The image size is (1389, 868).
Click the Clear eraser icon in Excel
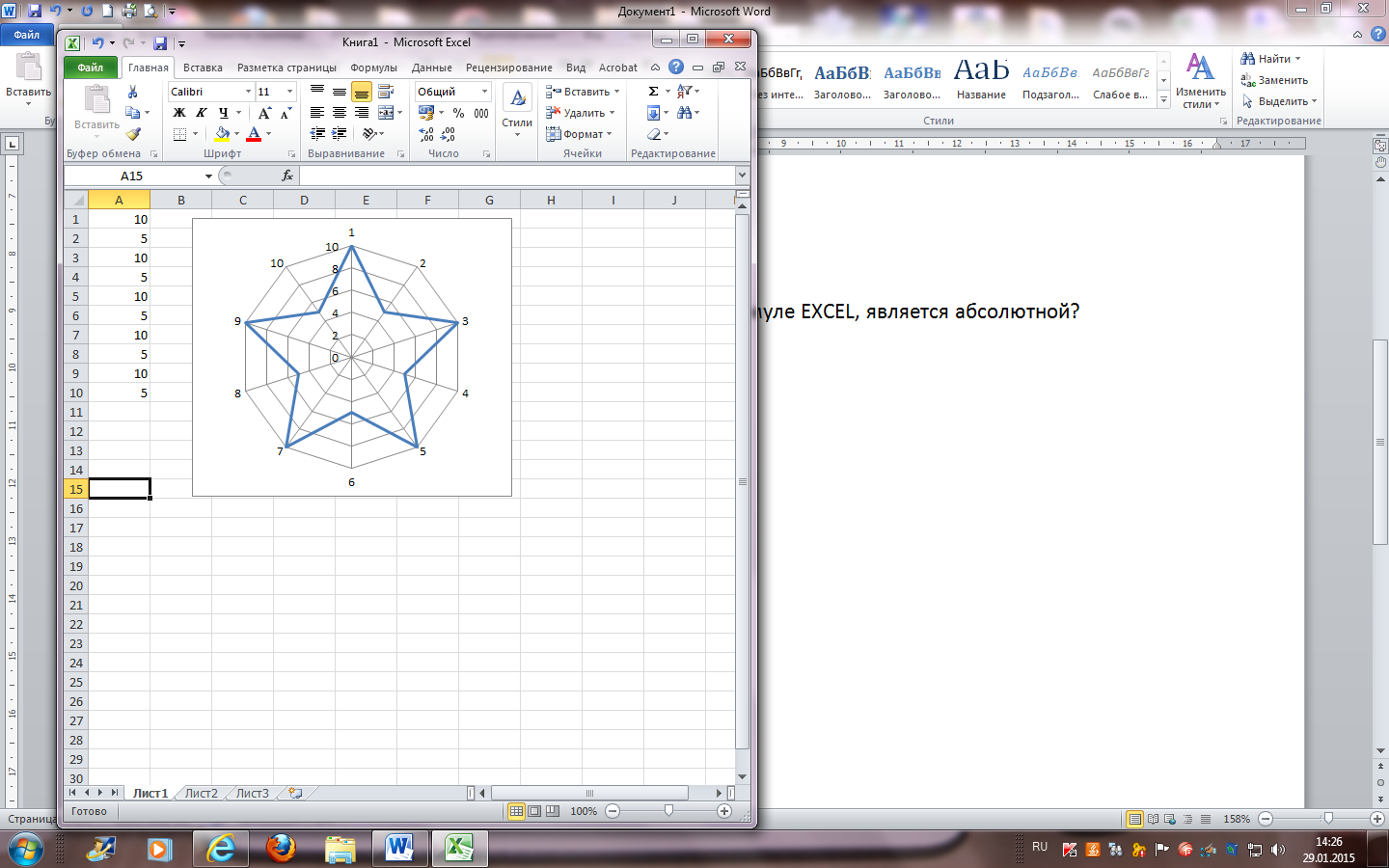(654, 134)
